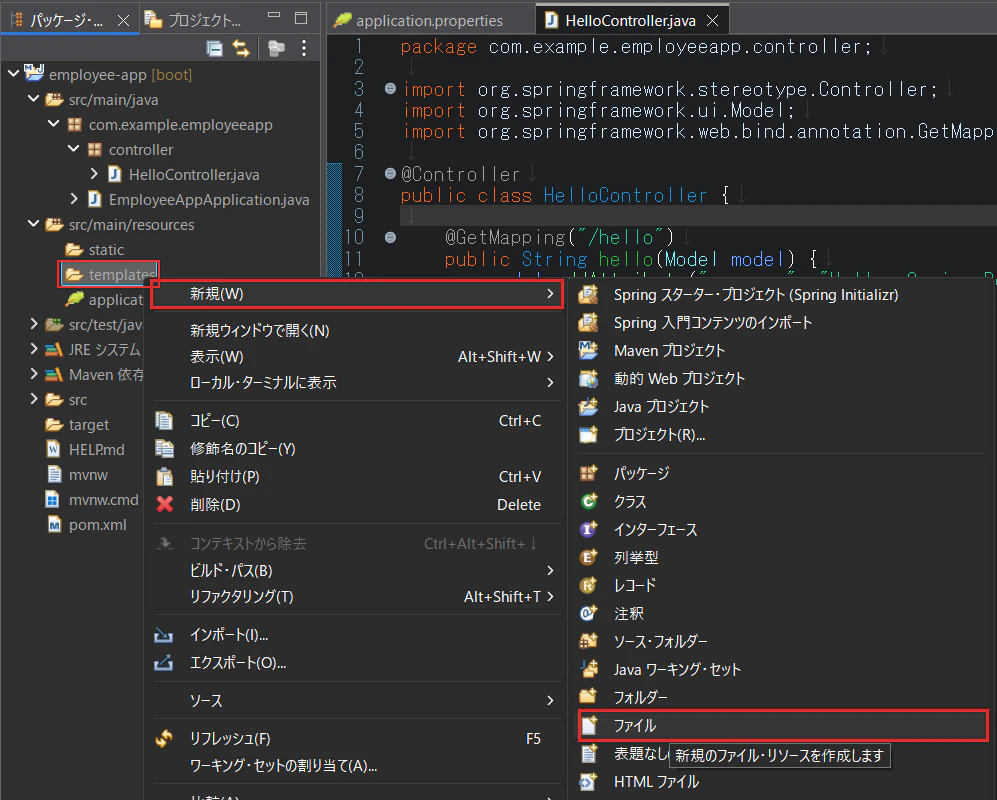Open ローカル・ターミナルに表示 submenu

357,383
